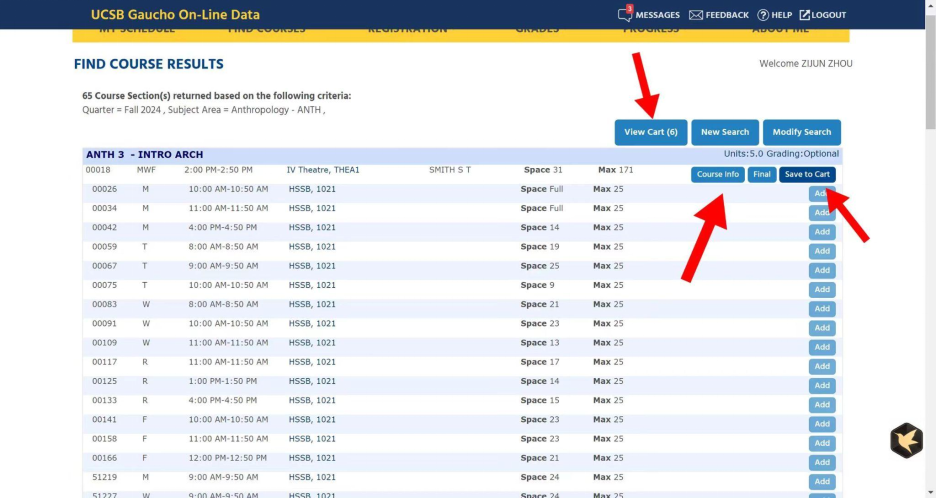The width and height of the screenshot is (936, 498).
Task: Open View Cart (6)
Action: pyautogui.click(x=651, y=132)
